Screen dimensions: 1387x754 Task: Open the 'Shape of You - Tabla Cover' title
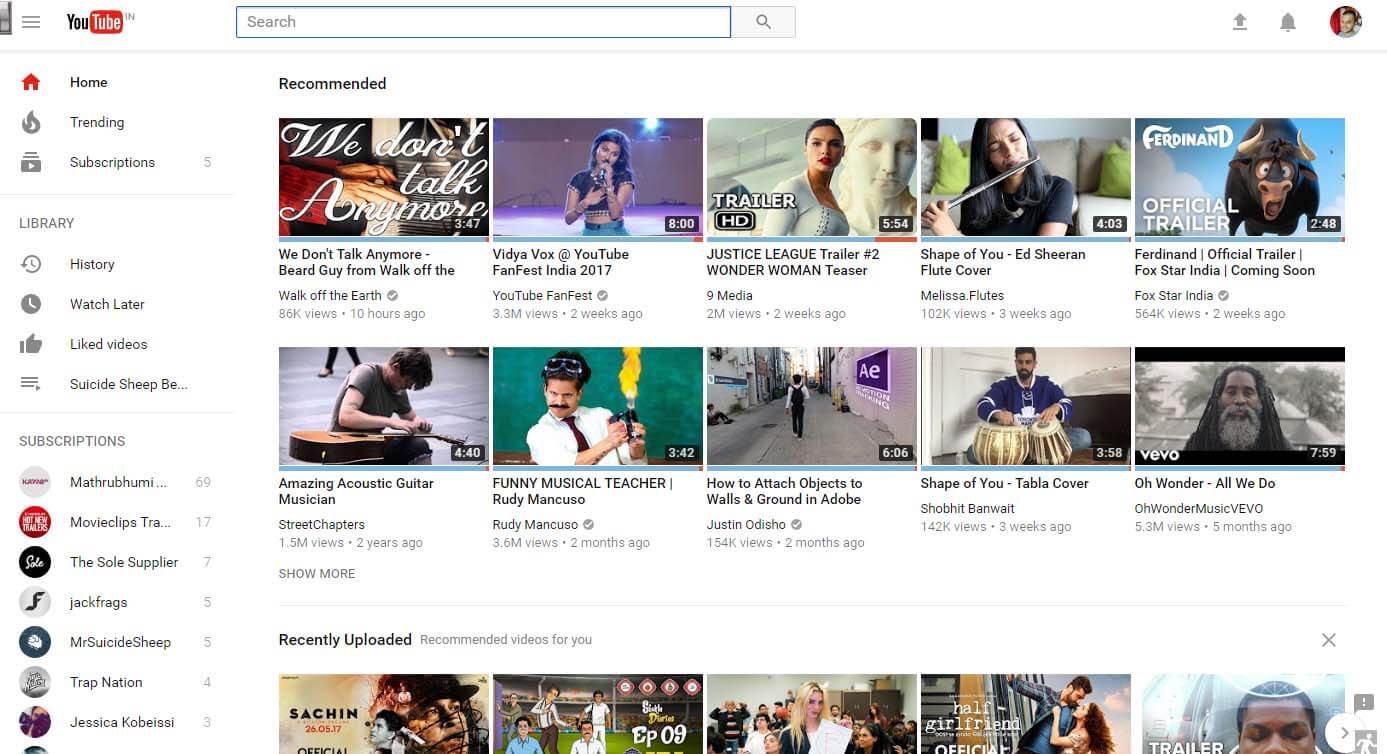[1004, 483]
